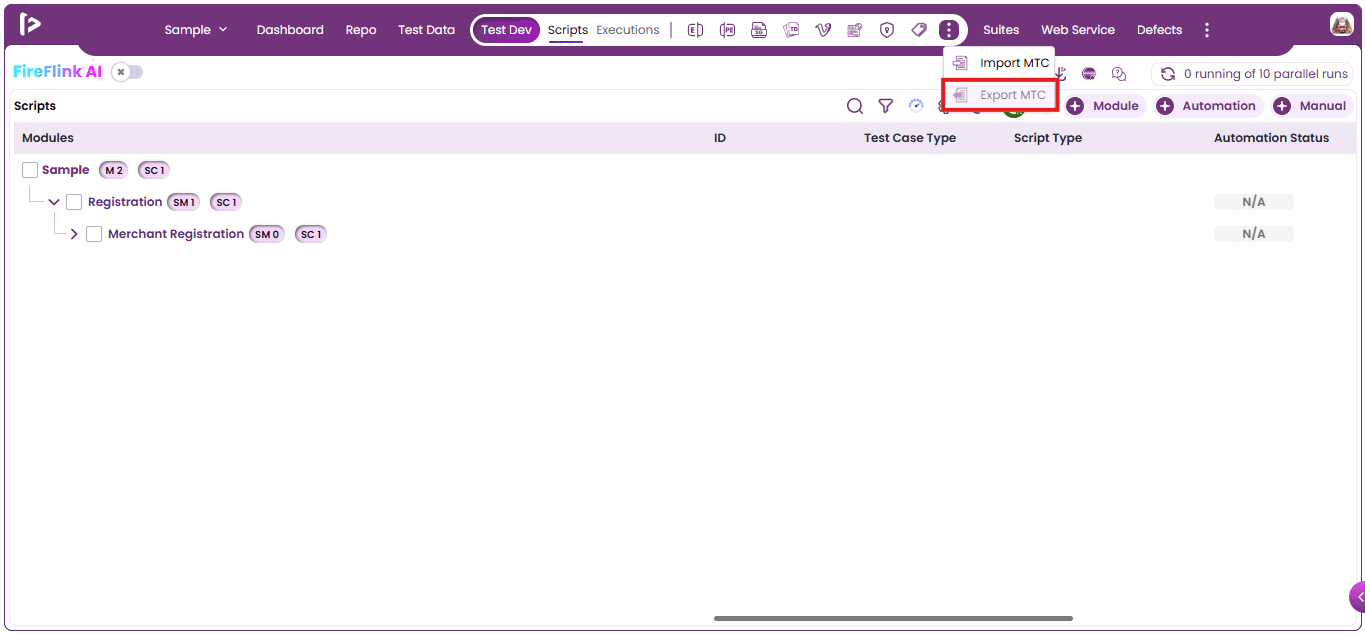Open the shield-shaped icon in Test Dev bar

(x=887, y=30)
